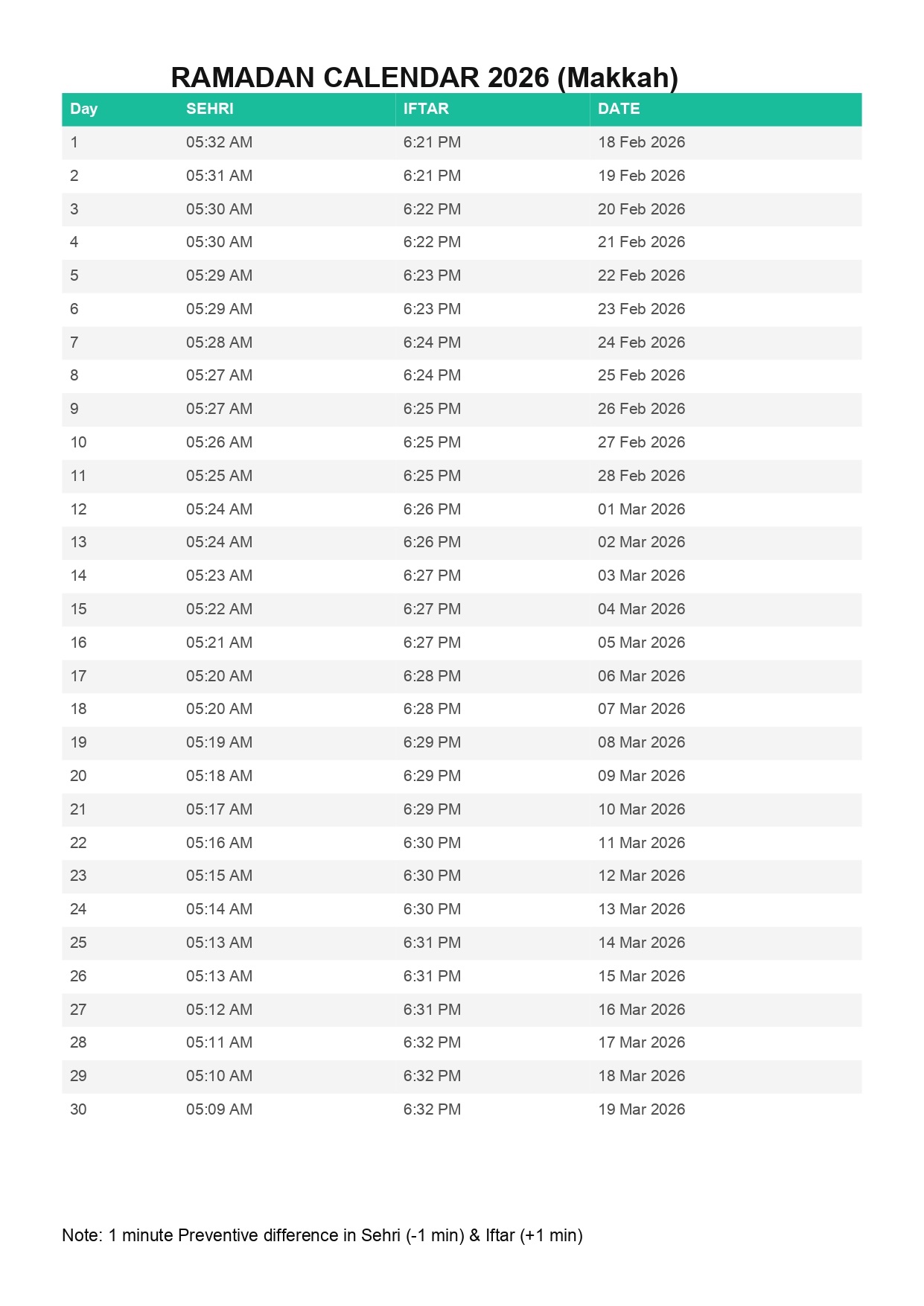Click the 05:32 AM Sehri time
Image resolution: width=924 pixels, height=1306 pixels.
coord(219,142)
